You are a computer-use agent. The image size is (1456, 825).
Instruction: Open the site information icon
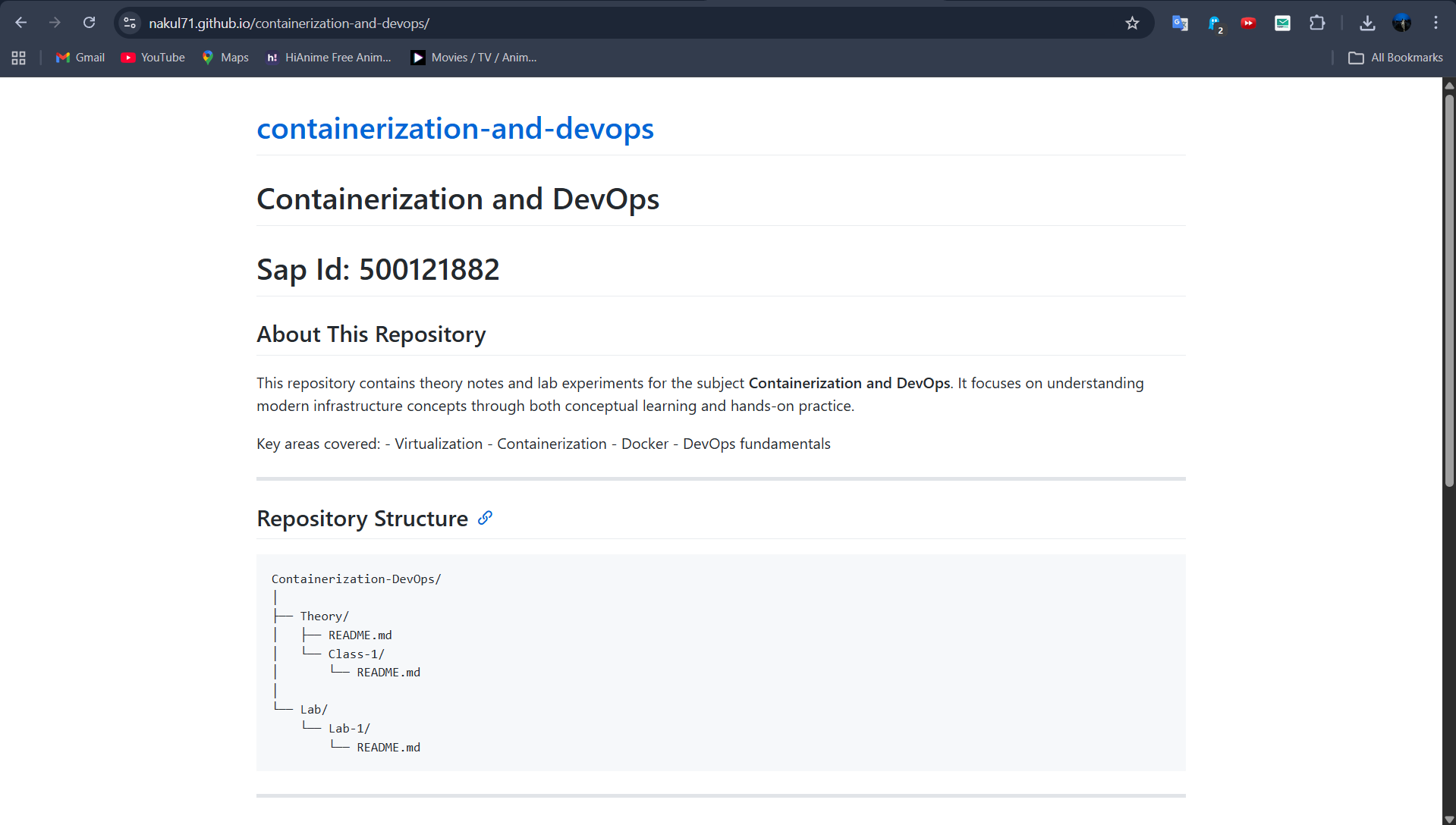[x=130, y=23]
